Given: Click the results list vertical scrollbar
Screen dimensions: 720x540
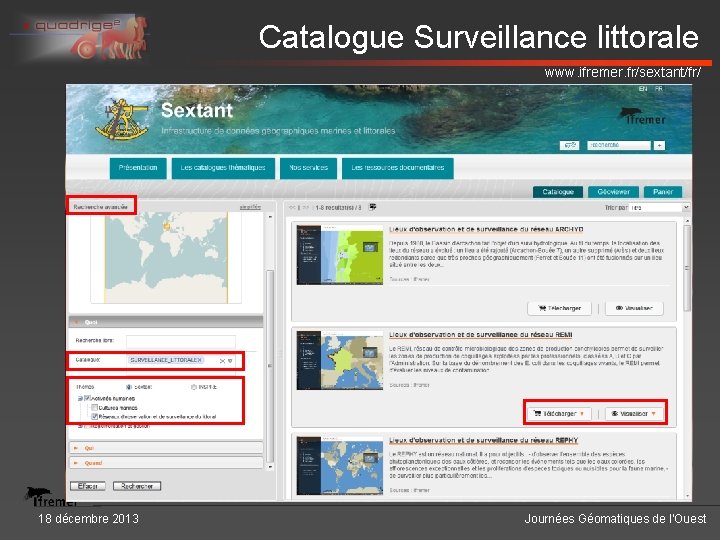Looking at the screenshot, I should 687,269.
